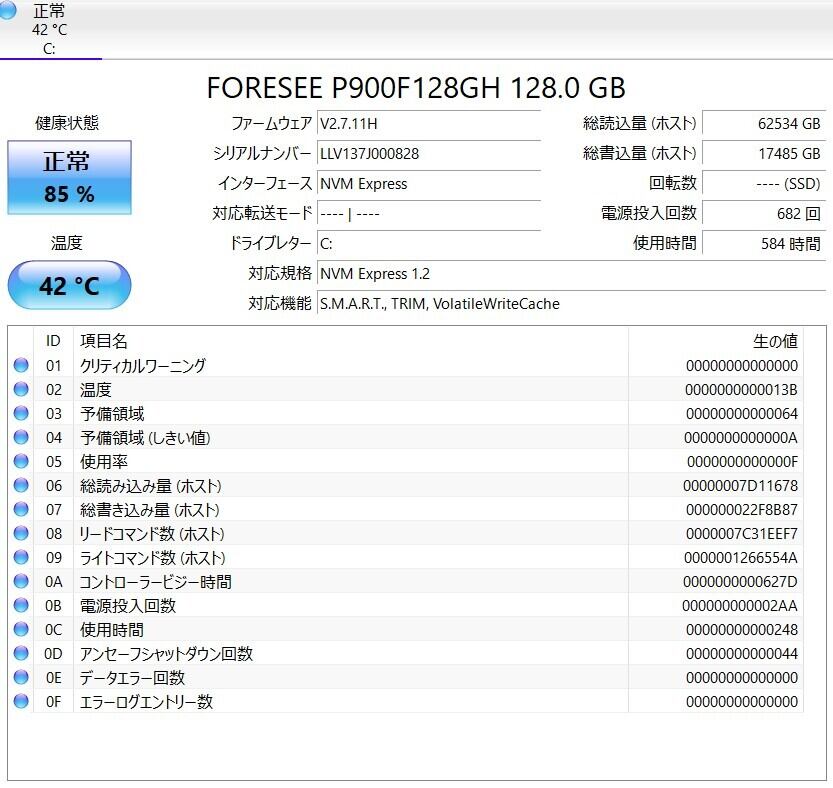
Task: Select the status icon of 使用率 row
Action: (21, 462)
